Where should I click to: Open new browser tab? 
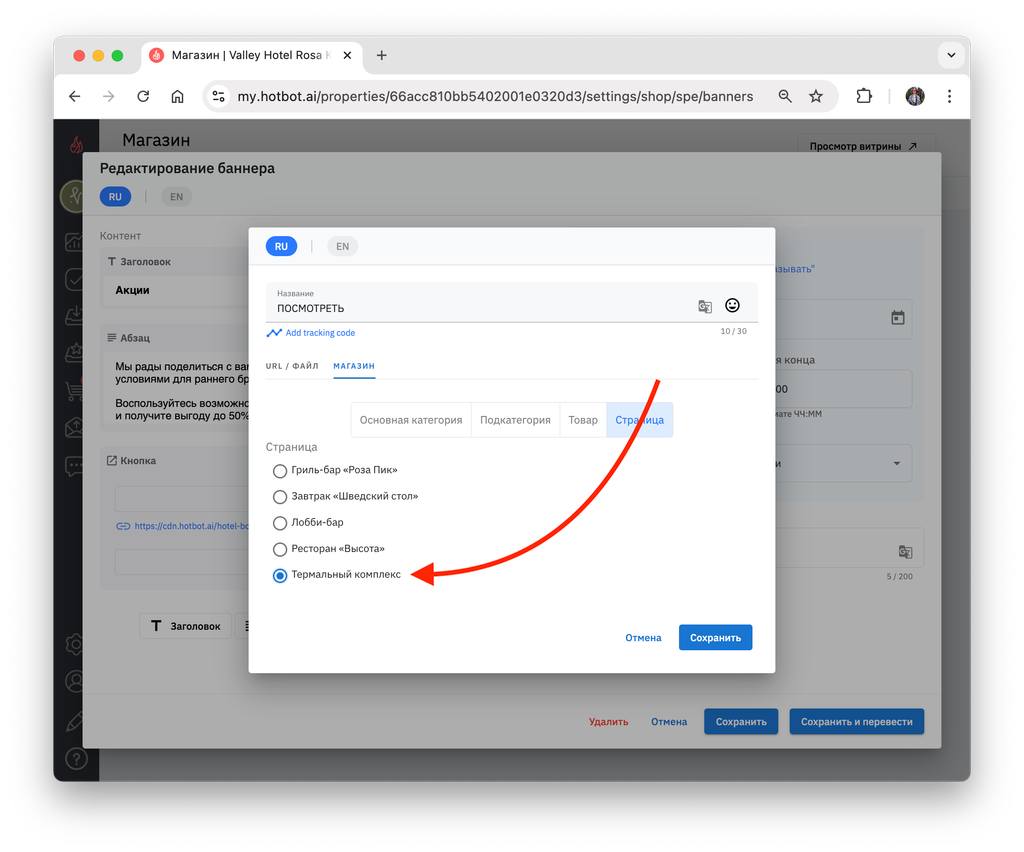(x=381, y=55)
